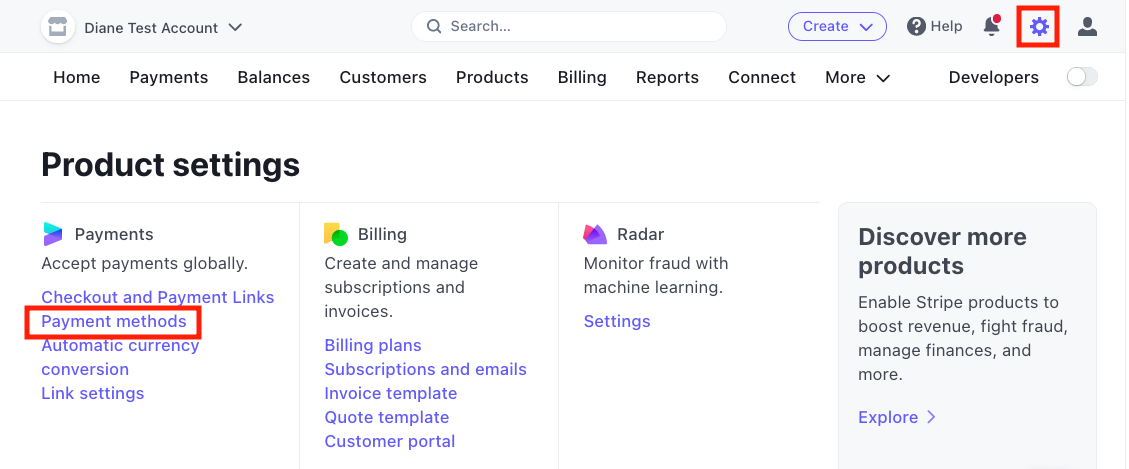Viewport: 1129px width, 469px height.
Task: Click the notifications bell icon
Action: [x=991, y=27]
